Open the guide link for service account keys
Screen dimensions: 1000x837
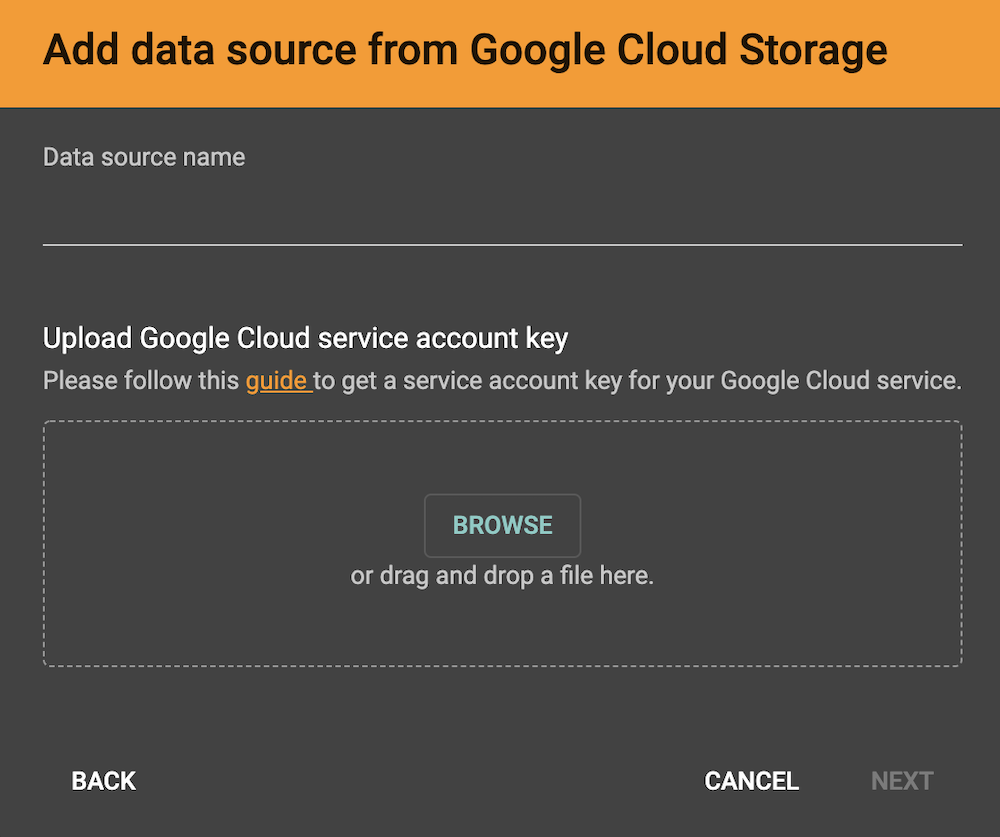[277, 381]
